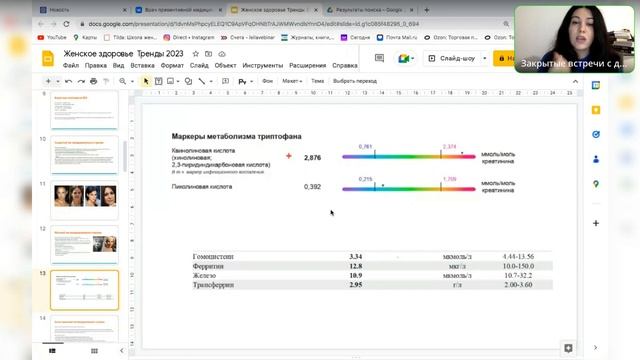Image resolution: width=640 pixels, height=360 pixels.
Task: Add a new slide with plus button
Action: click(x=48, y=81)
